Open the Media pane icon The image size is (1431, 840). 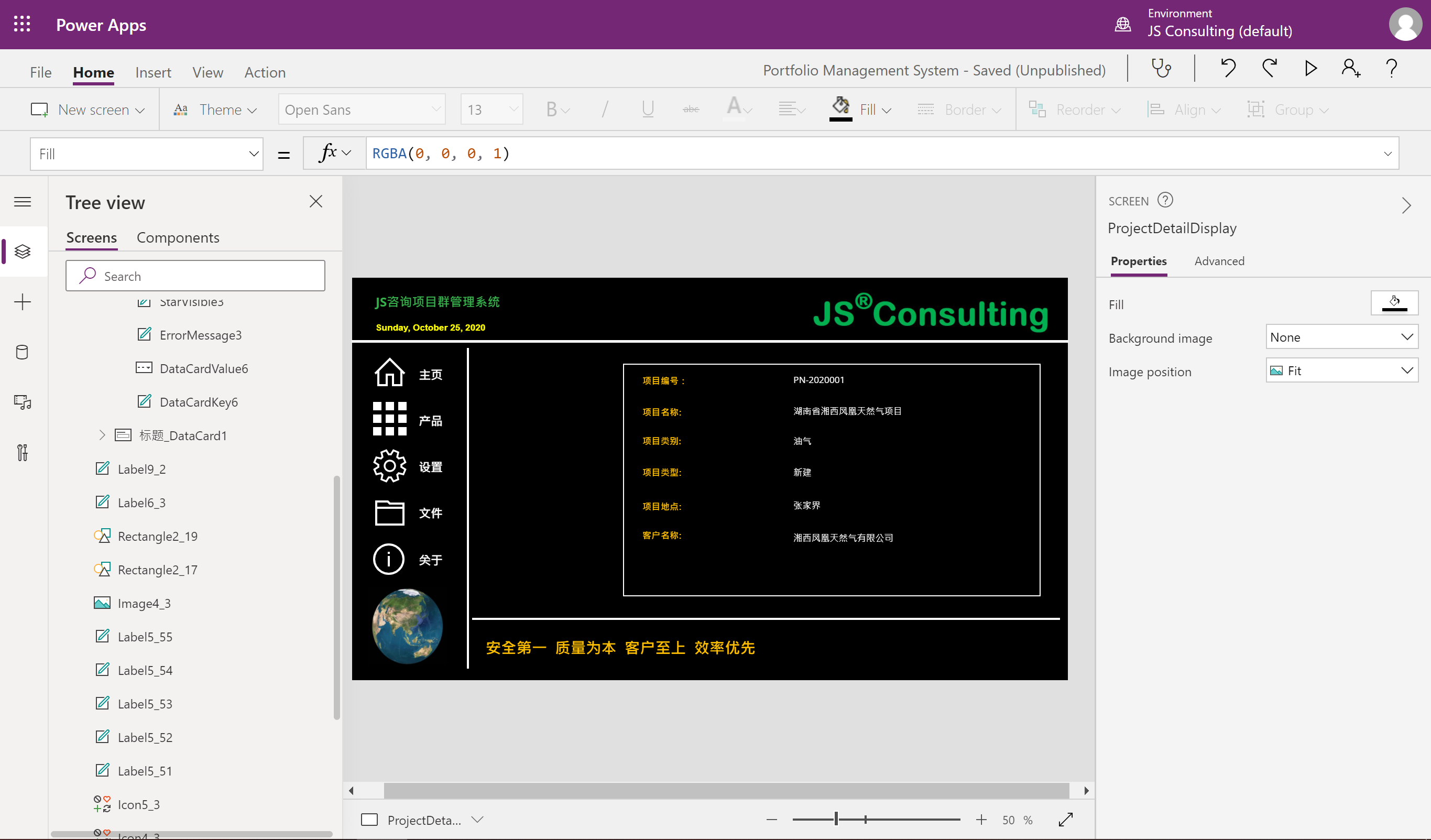pyautogui.click(x=23, y=402)
